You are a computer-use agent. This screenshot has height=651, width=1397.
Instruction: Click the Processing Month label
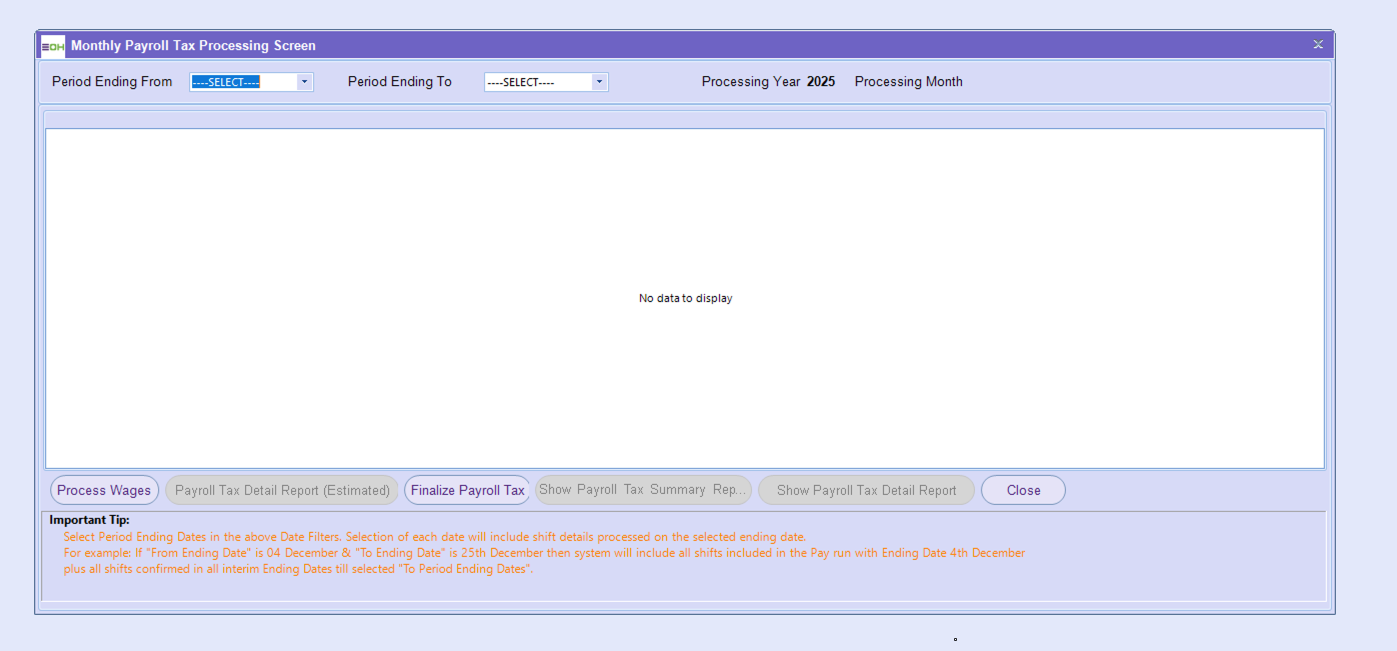pyautogui.click(x=908, y=82)
